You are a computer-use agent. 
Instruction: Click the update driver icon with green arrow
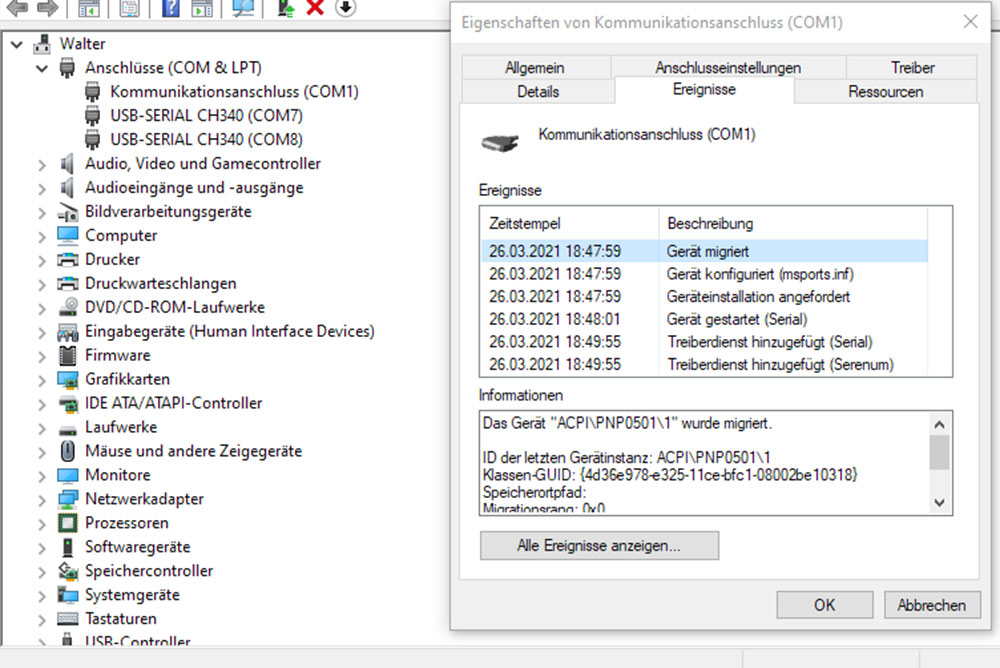coord(285,9)
